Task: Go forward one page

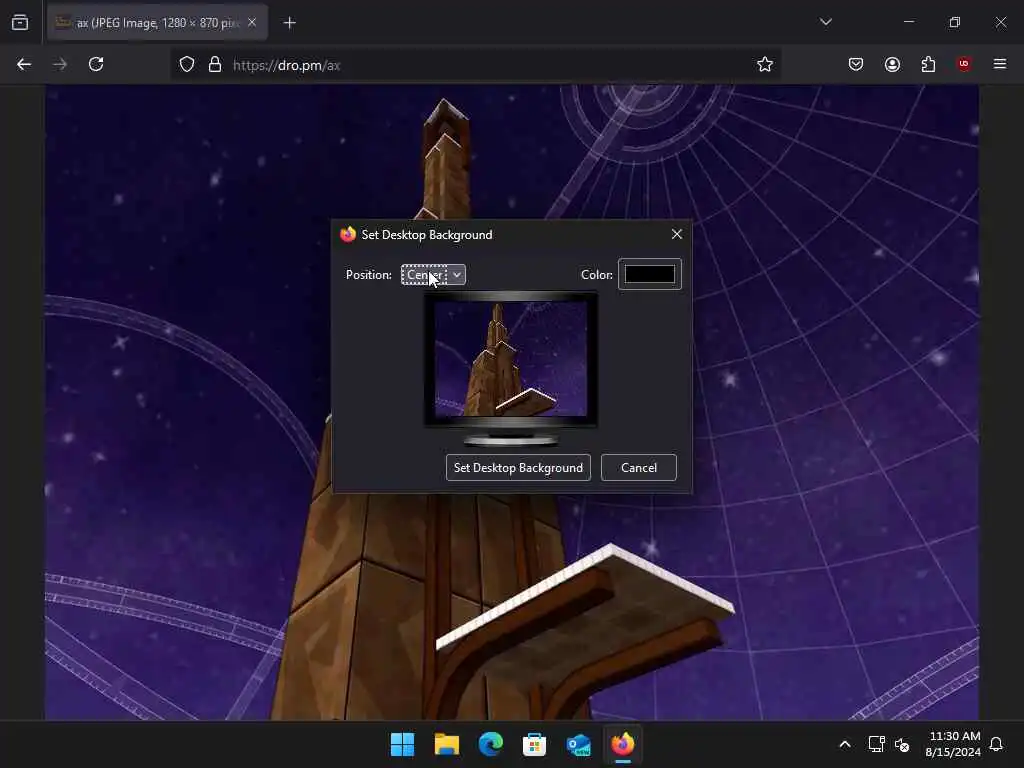Action: [60, 65]
